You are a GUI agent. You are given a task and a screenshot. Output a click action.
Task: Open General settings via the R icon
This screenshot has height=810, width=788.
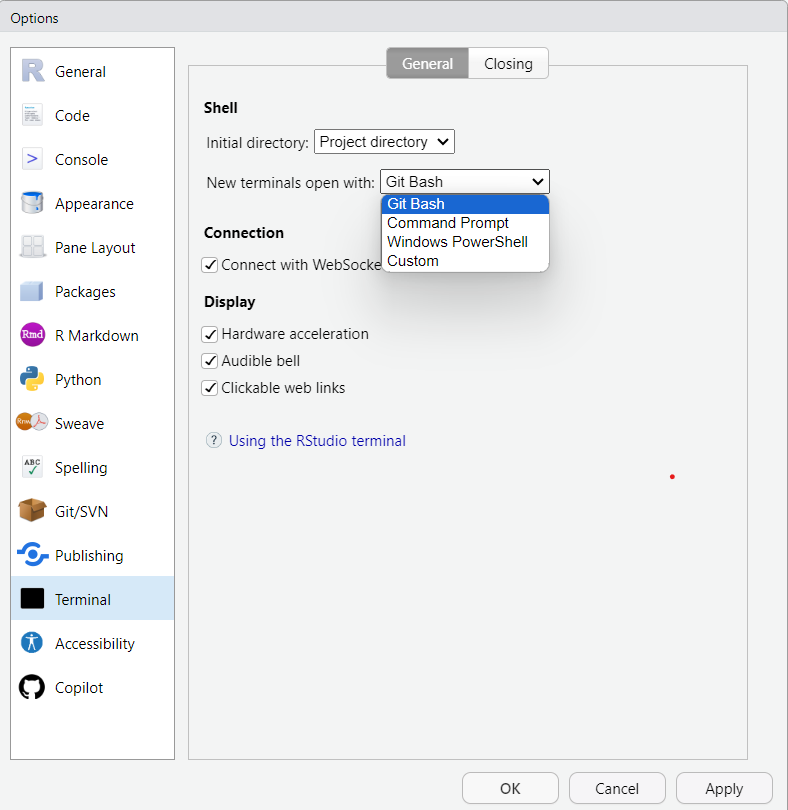point(33,71)
